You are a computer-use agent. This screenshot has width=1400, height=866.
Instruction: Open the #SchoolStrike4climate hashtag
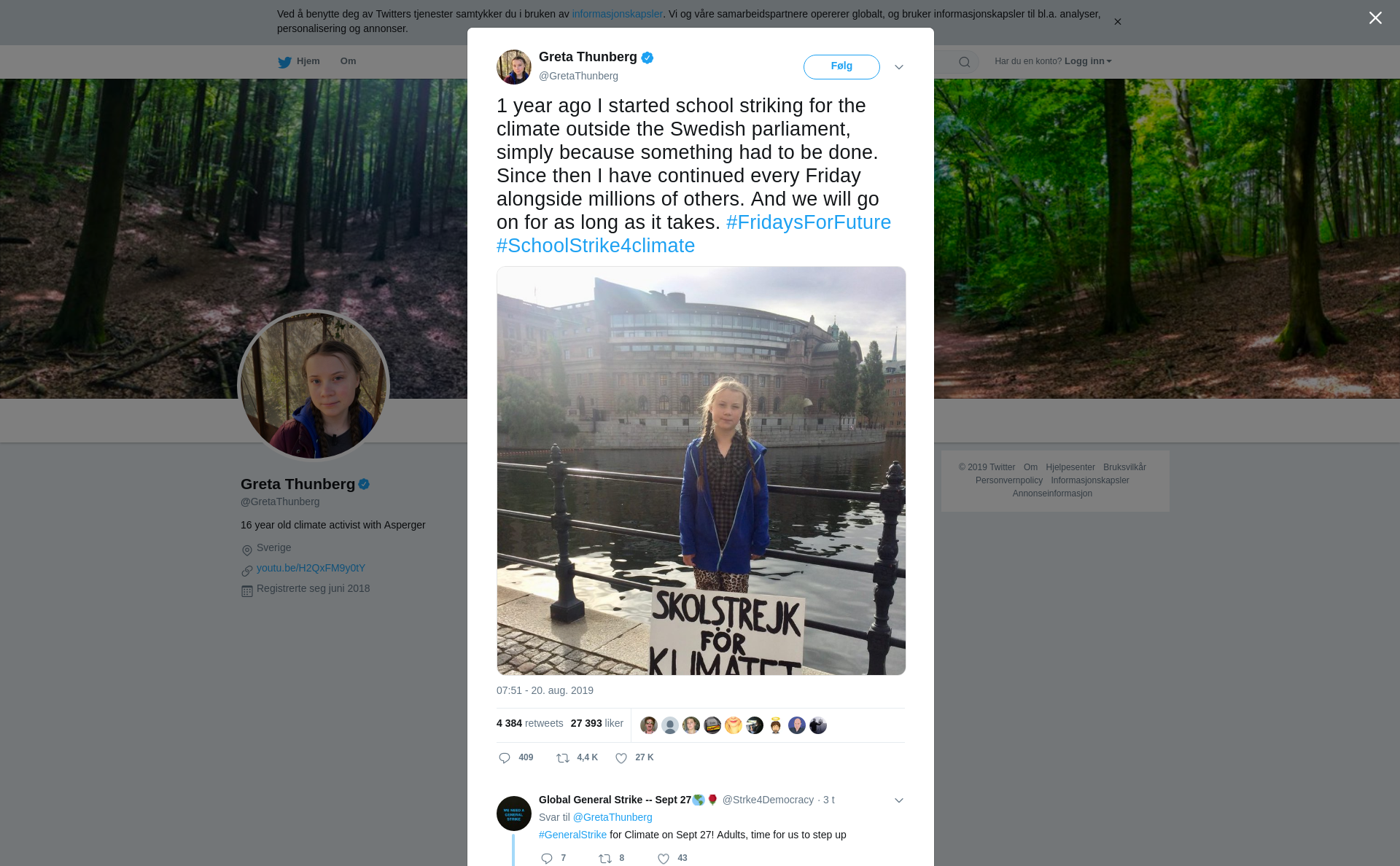point(596,246)
